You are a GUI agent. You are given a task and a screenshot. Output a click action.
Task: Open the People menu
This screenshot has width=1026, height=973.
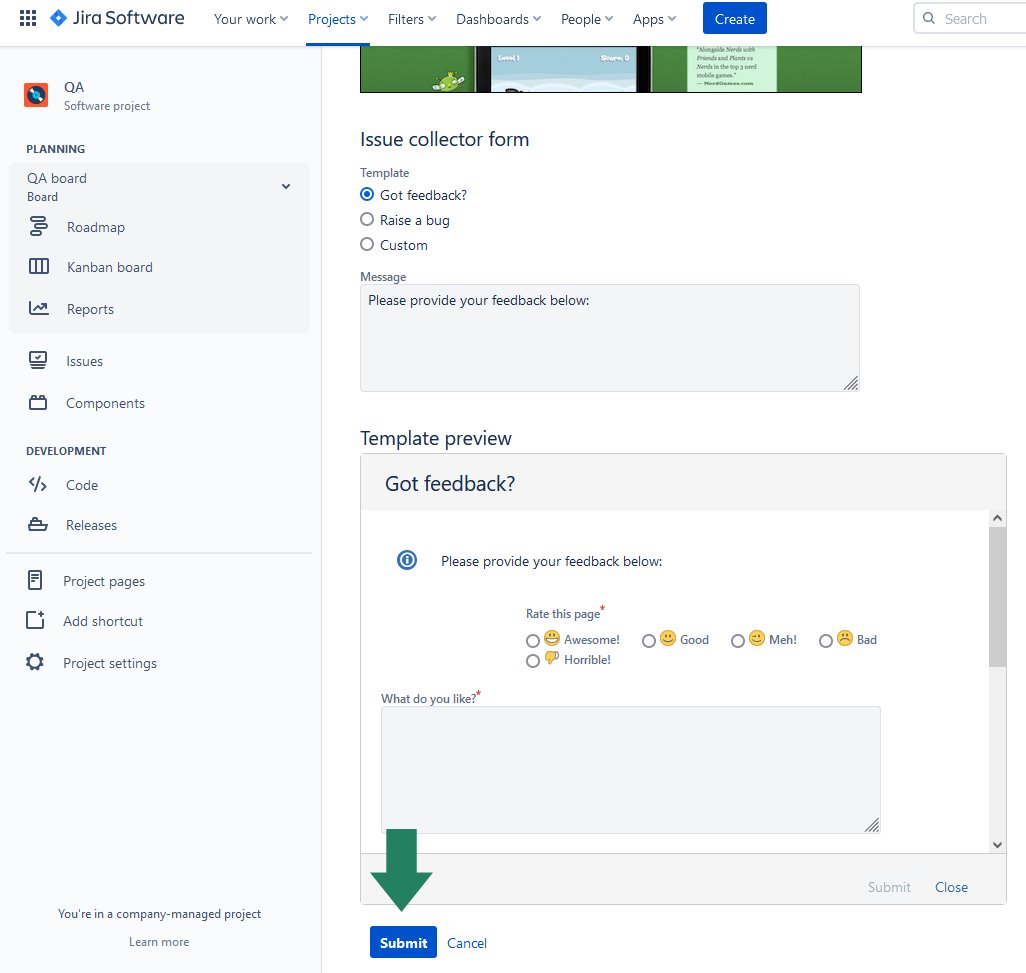coord(586,18)
